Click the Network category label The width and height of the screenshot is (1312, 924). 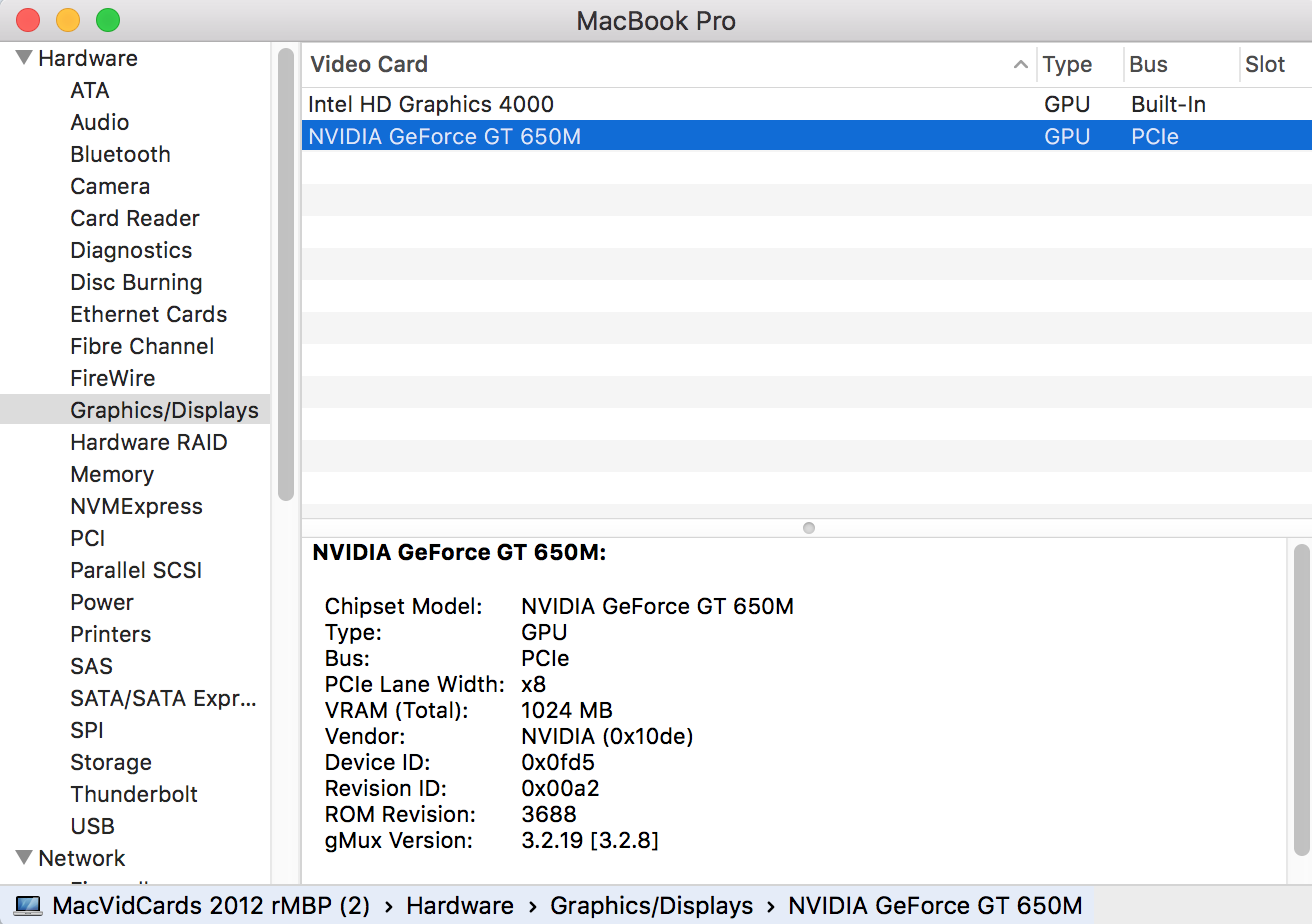pos(82,858)
